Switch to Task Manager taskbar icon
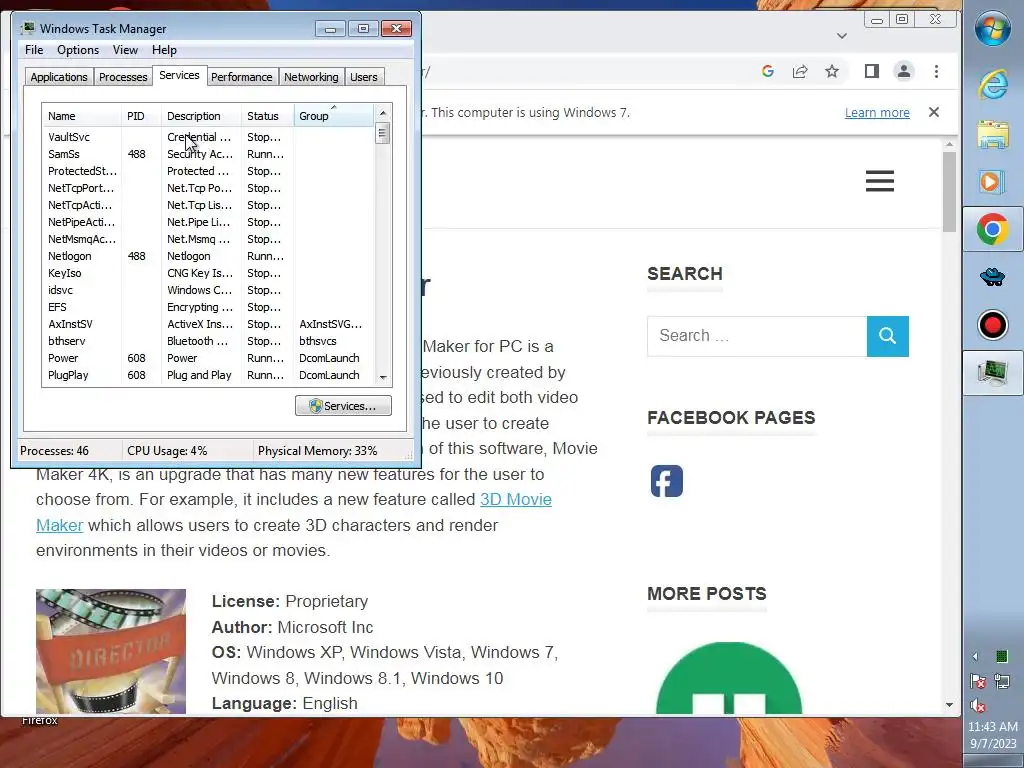The image size is (1024, 768). point(993,373)
